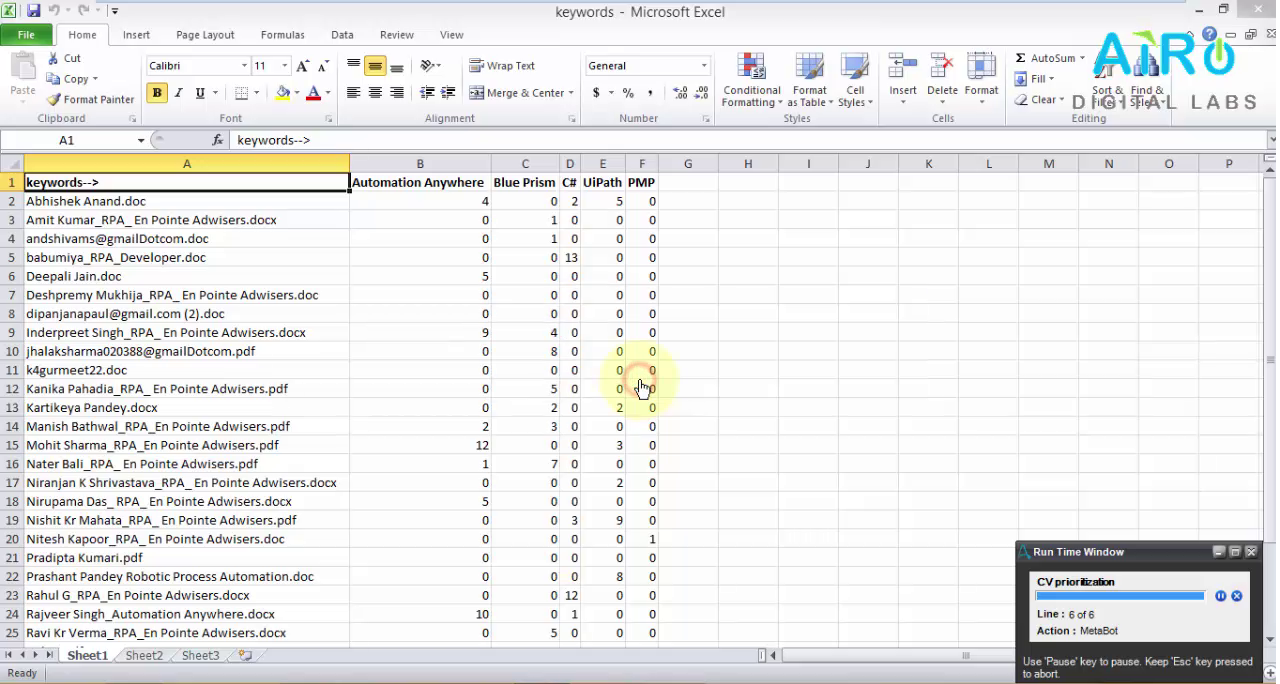Image resolution: width=1280 pixels, height=684 pixels.
Task: Click the Format Painter brush icon
Action: click(x=54, y=100)
